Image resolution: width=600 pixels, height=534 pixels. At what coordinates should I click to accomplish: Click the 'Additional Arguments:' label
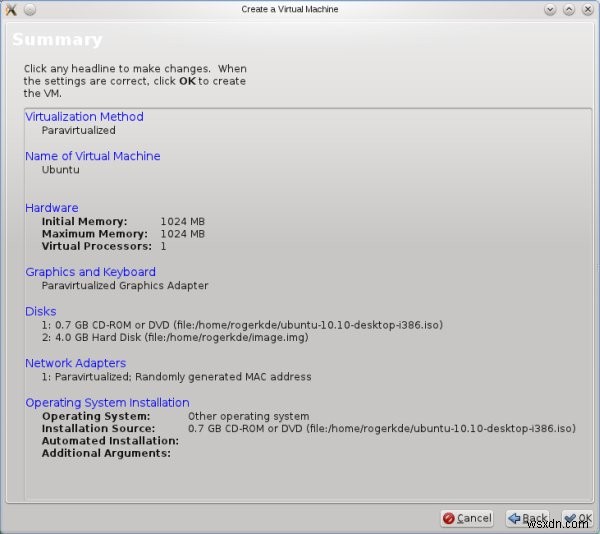pyautogui.click(x=106, y=453)
